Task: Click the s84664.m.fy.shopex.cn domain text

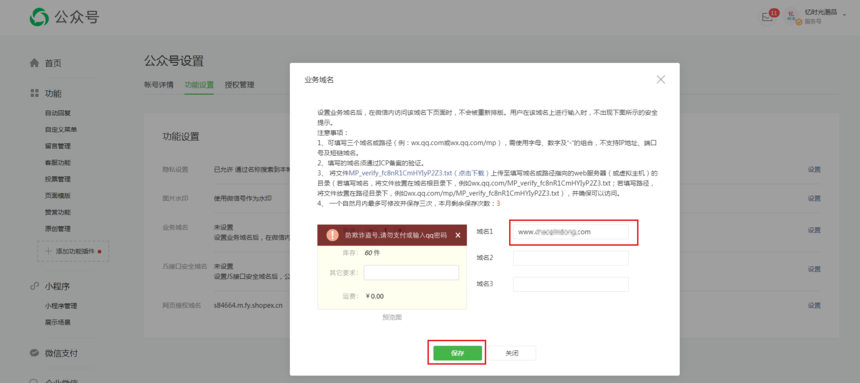Action: (248, 306)
